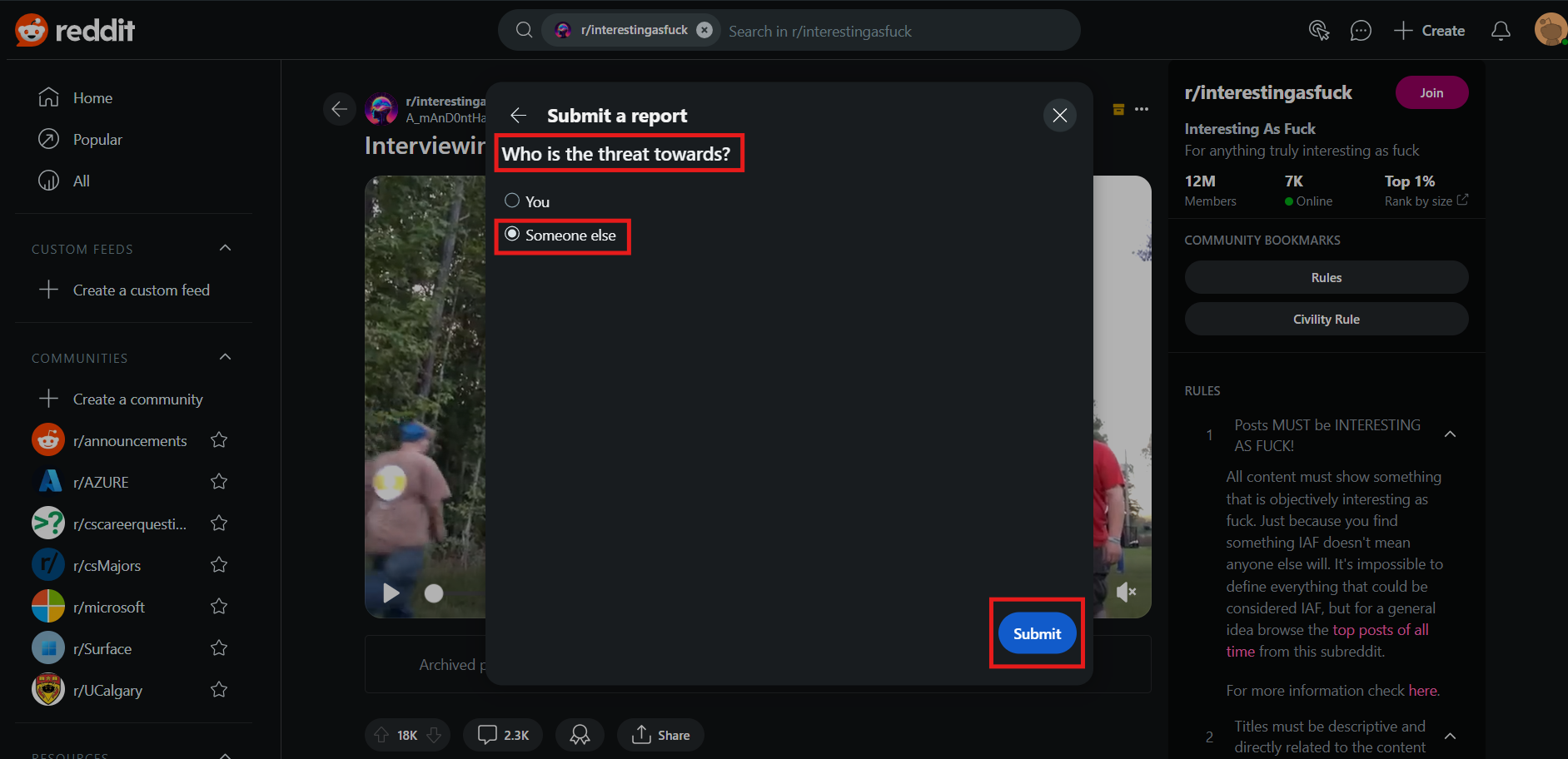Open r/AZURE community

[81, 482]
